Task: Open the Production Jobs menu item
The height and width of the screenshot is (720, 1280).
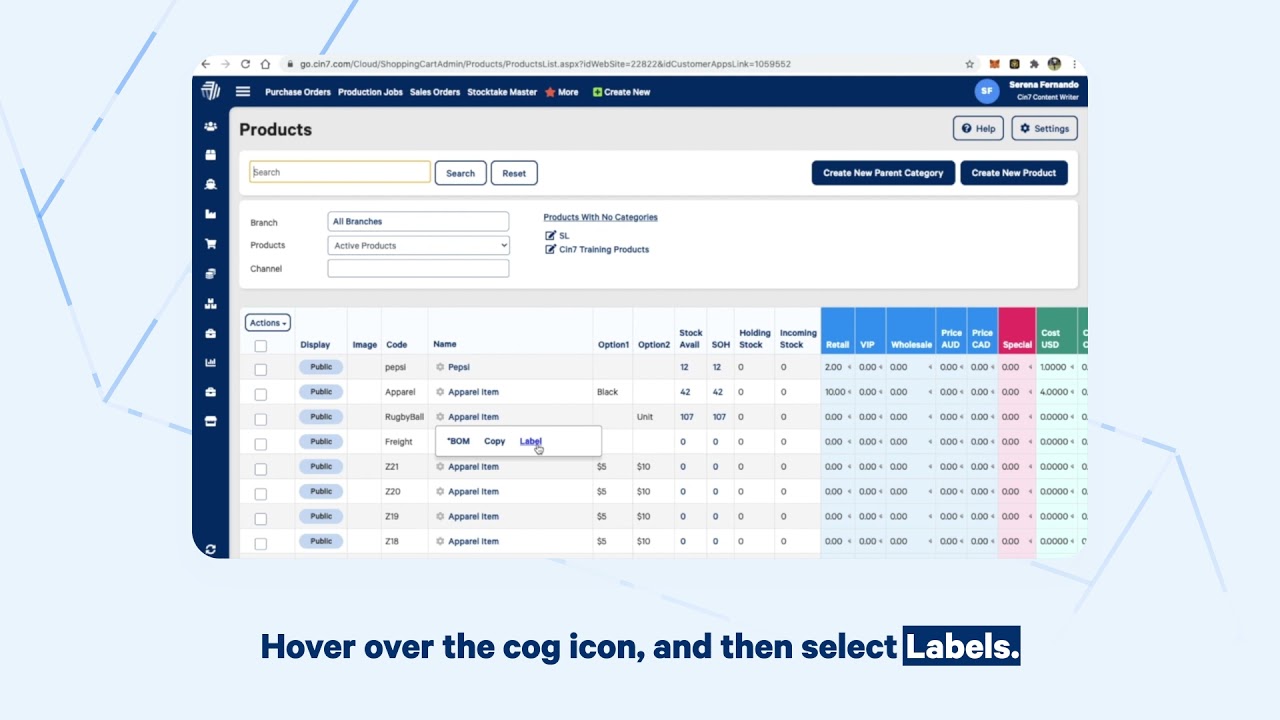Action: click(x=370, y=92)
